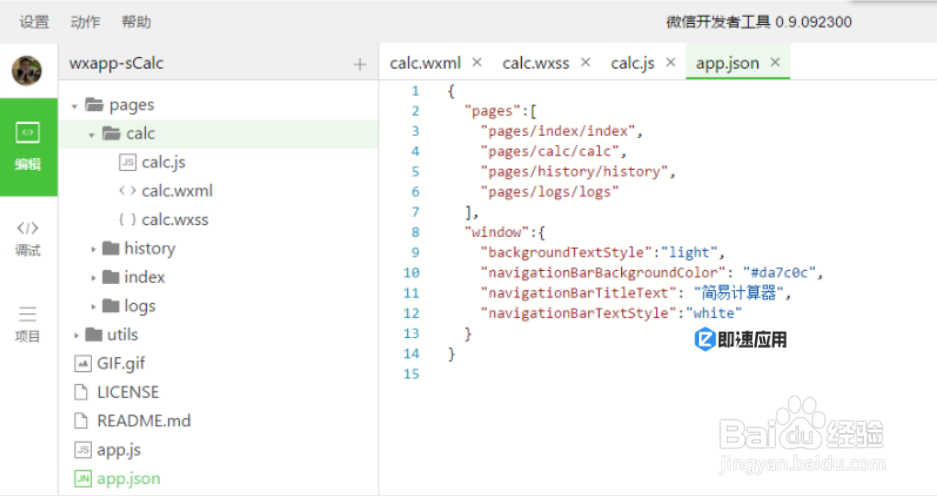Select GIF.gif image file
937x496 pixels.
(x=121, y=363)
